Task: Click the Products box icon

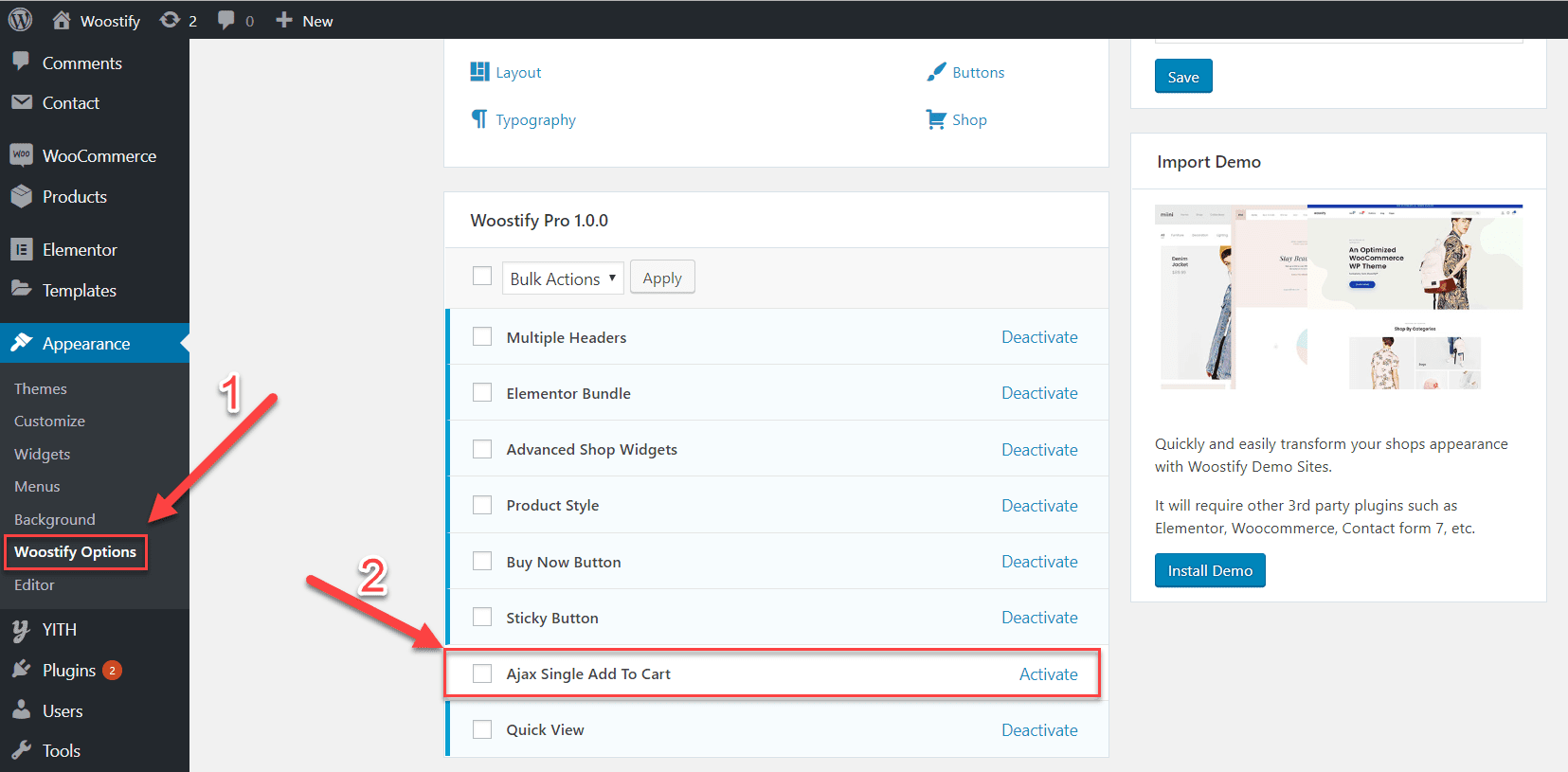Action: click(x=22, y=196)
